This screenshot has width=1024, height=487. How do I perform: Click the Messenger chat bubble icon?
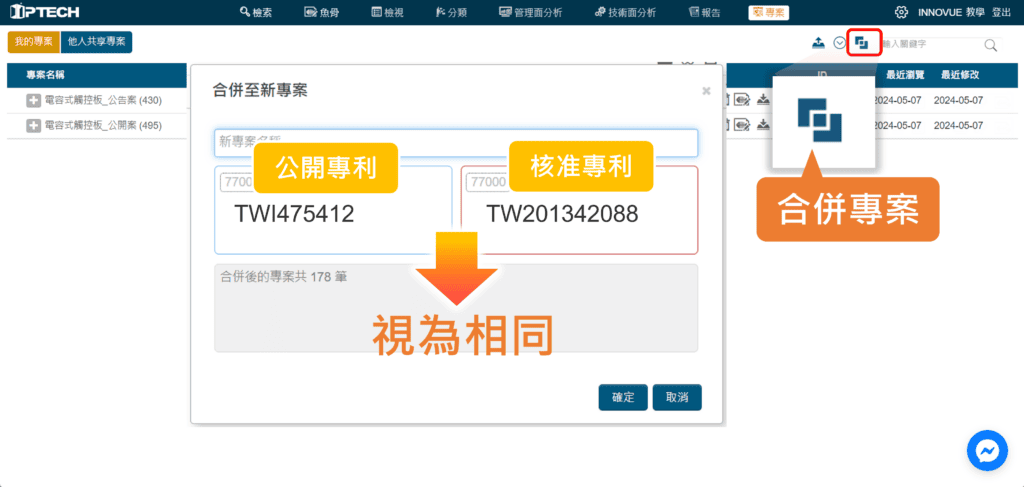pos(987,451)
